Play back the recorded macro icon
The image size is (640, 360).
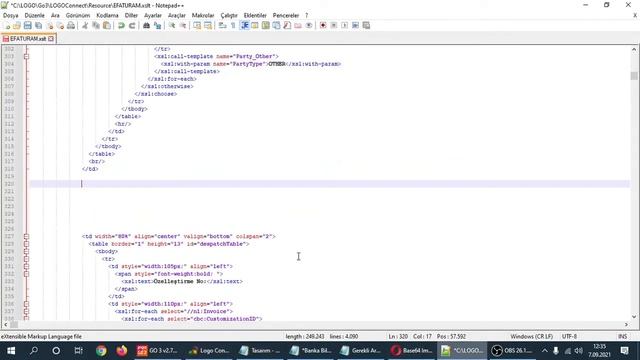(x=344, y=26)
